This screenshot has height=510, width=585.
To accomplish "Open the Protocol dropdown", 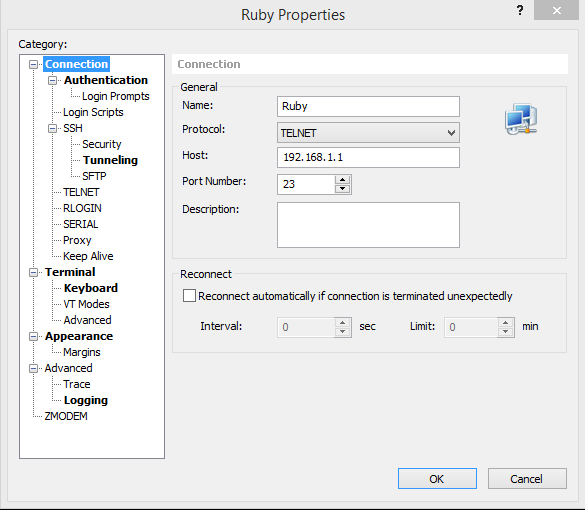I will pos(368,133).
